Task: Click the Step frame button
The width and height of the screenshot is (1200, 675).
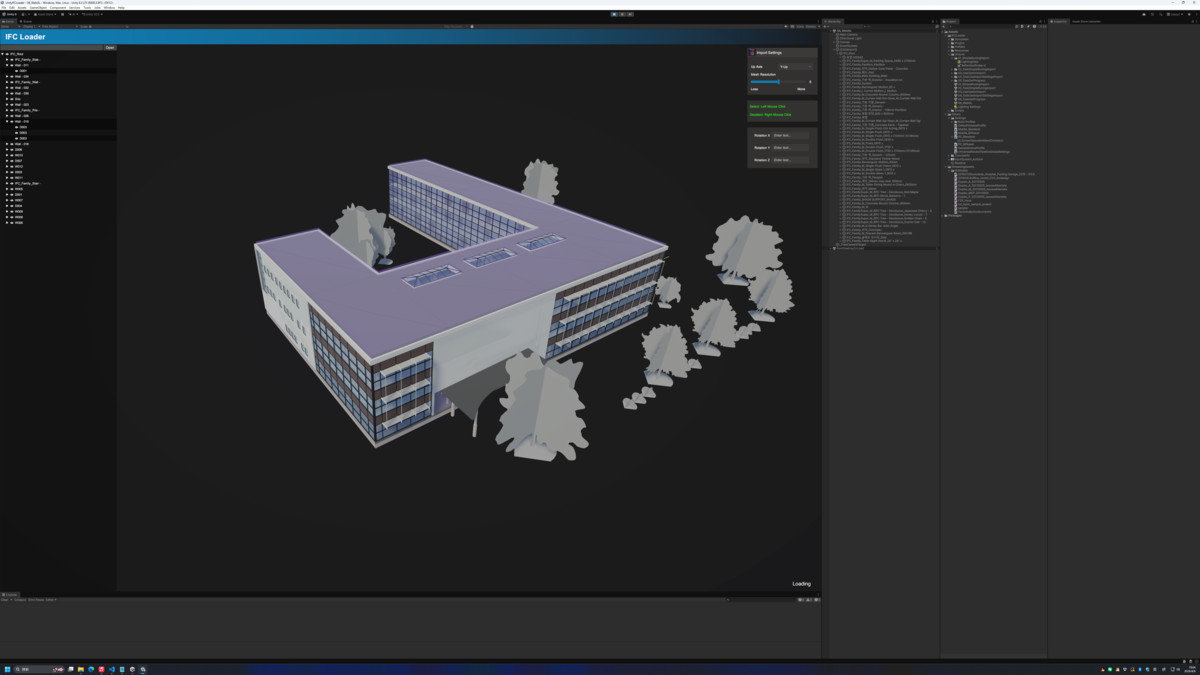Action: coord(630,14)
